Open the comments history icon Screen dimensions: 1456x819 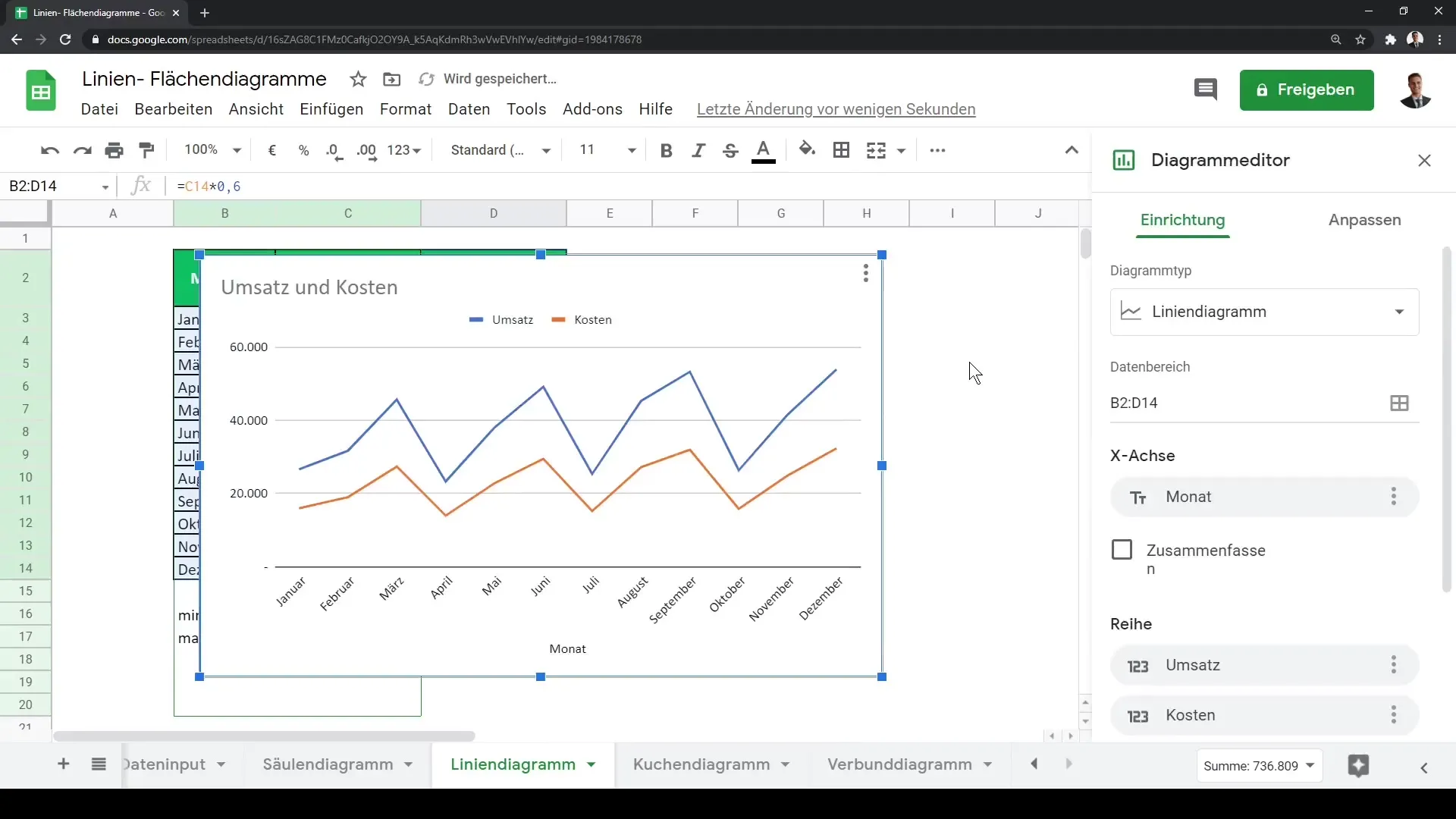click(1206, 89)
